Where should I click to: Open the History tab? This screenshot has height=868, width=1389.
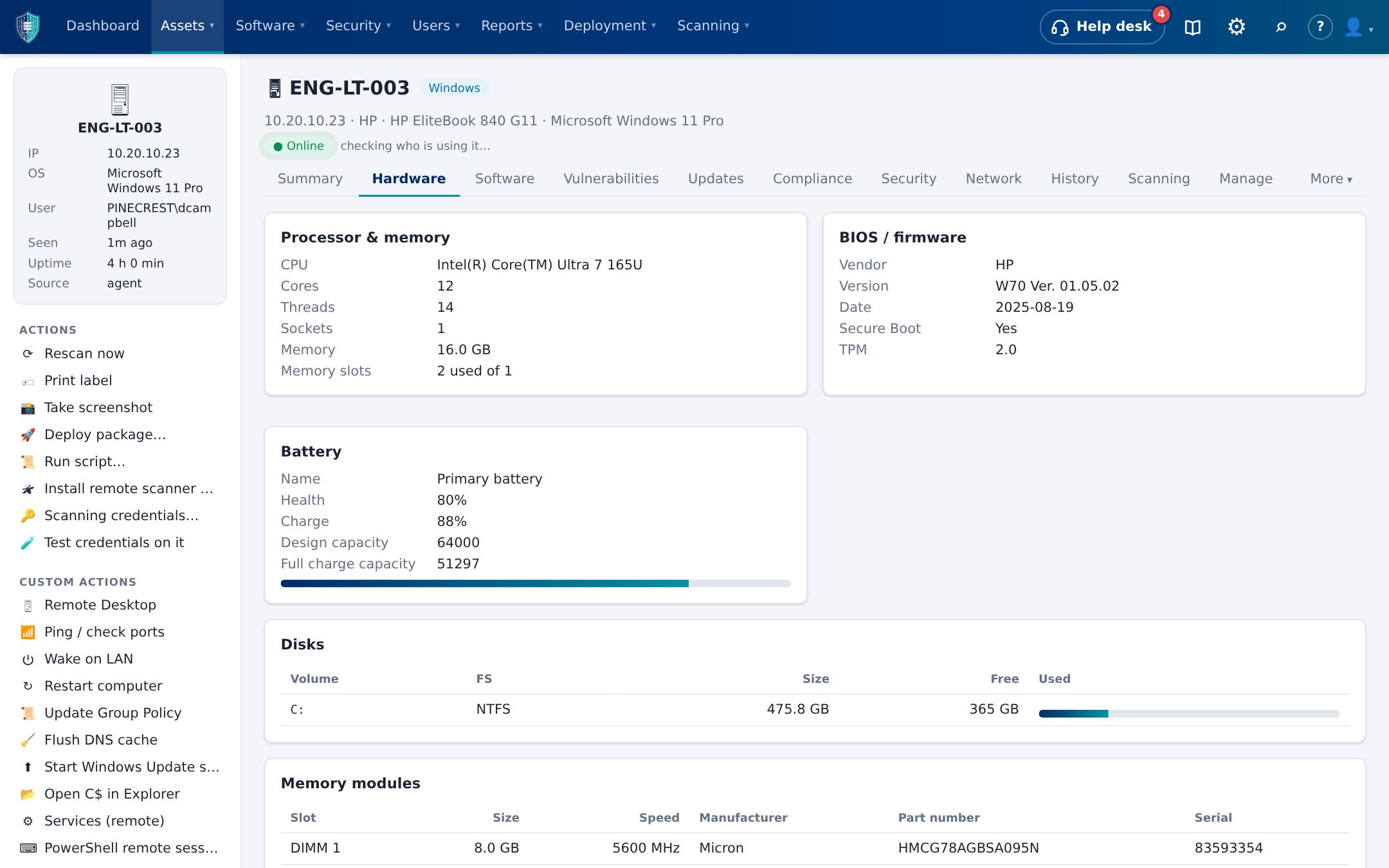point(1075,179)
